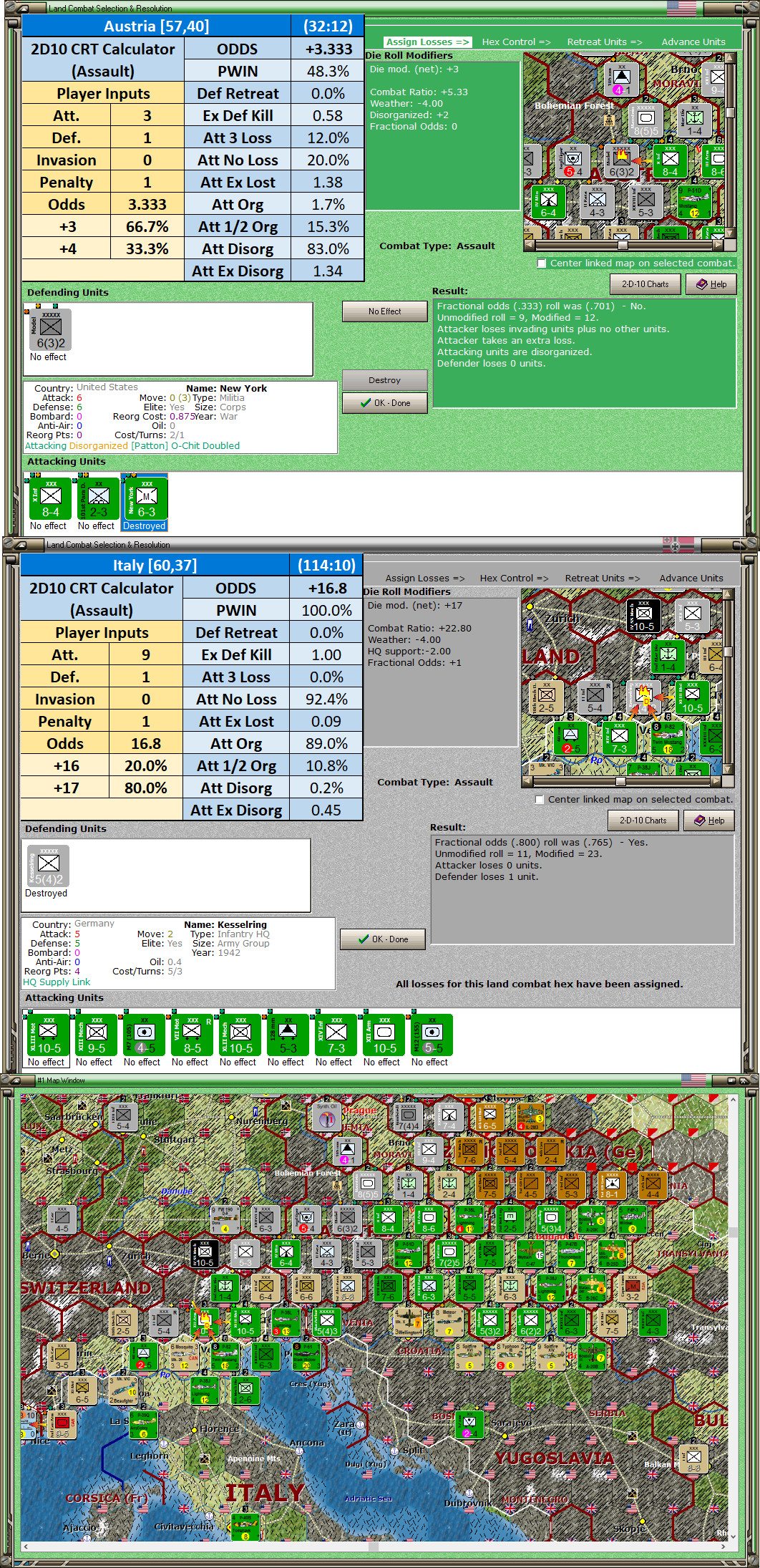Click P-82 Twin Mustang on Italy mini-map
The width and height of the screenshot is (760, 1568).
pos(668,740)
